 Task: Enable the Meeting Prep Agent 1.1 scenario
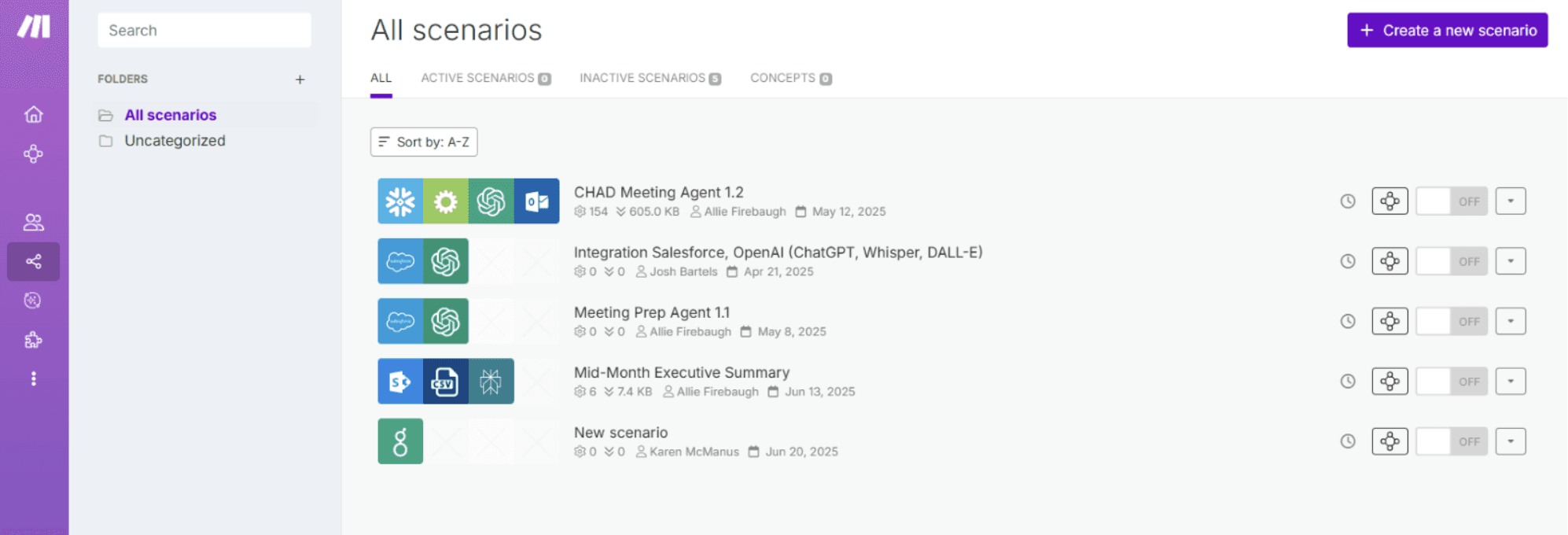1452,321
